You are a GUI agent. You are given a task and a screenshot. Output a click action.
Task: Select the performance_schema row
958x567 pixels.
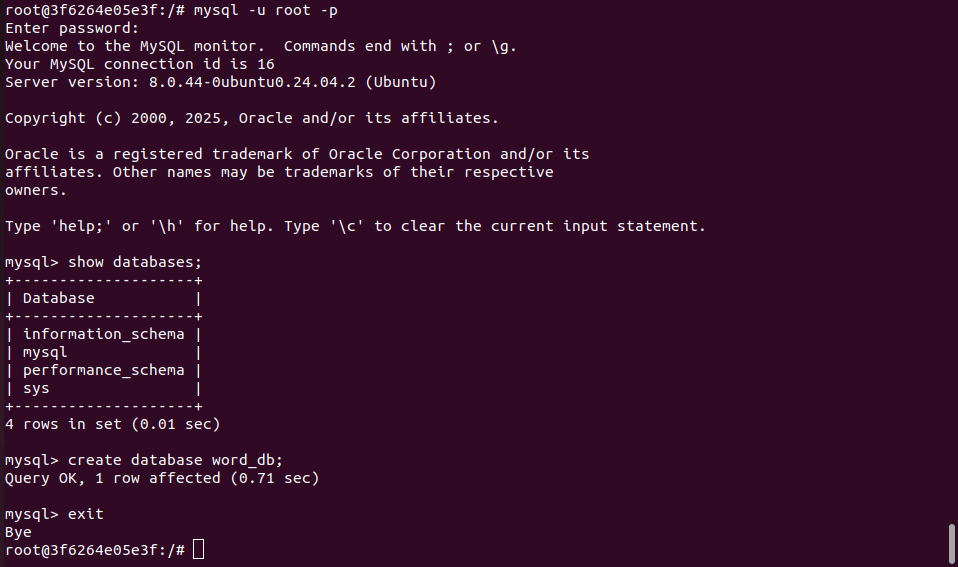click(103, 370)
